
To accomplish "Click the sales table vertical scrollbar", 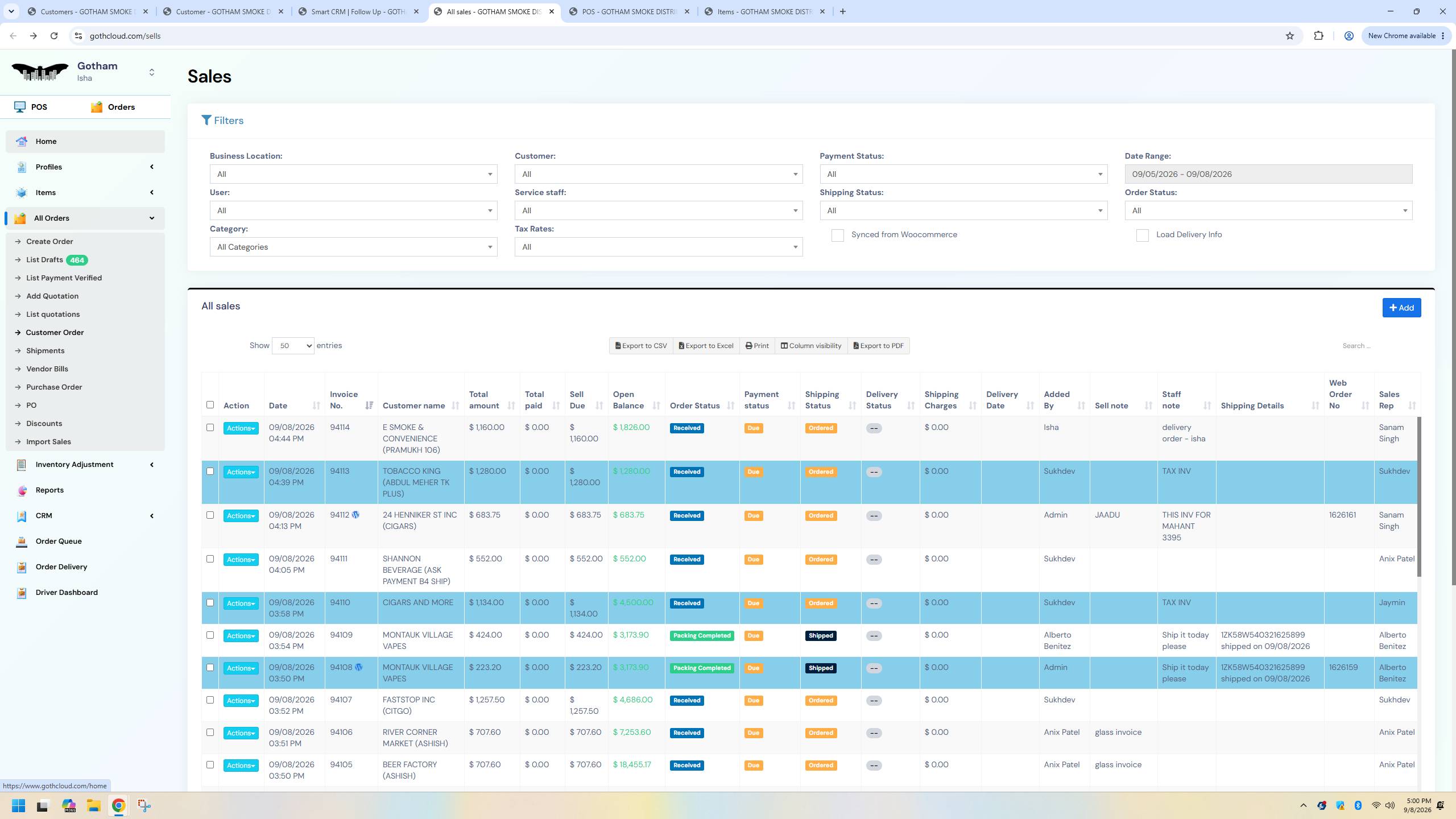I will click(1419, 498).
